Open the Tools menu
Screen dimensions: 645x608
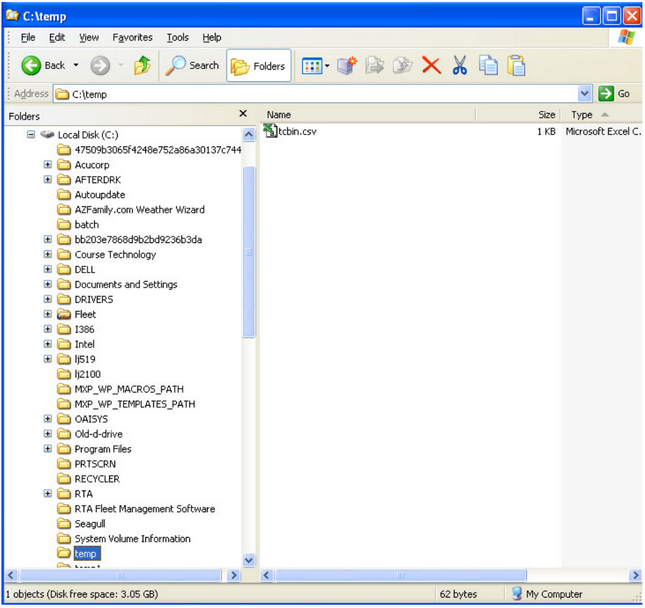tap(178, 37)
